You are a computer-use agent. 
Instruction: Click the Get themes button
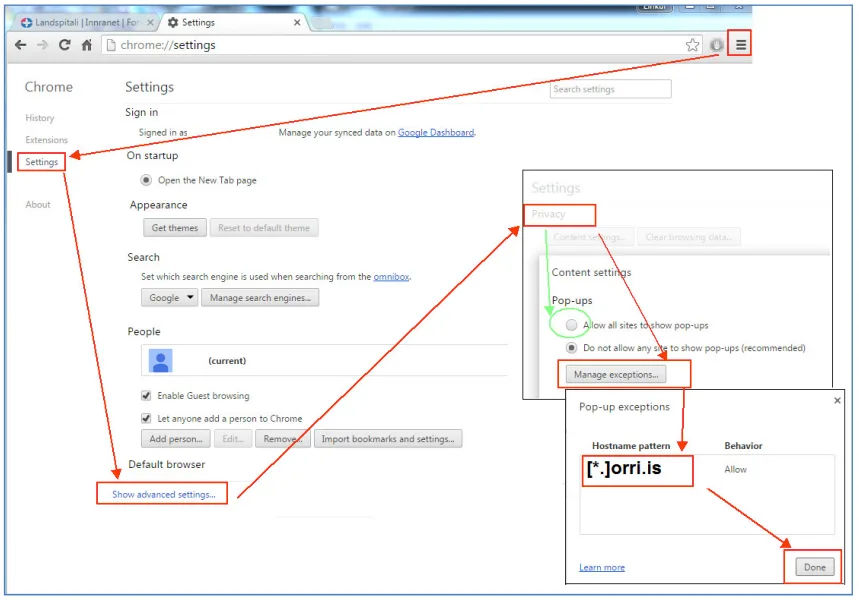pyautogui.click(x=175, y=227)
